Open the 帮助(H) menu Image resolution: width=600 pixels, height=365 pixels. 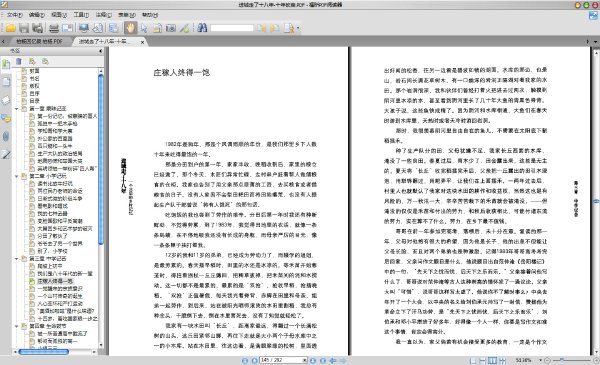(x=150, y=15)
